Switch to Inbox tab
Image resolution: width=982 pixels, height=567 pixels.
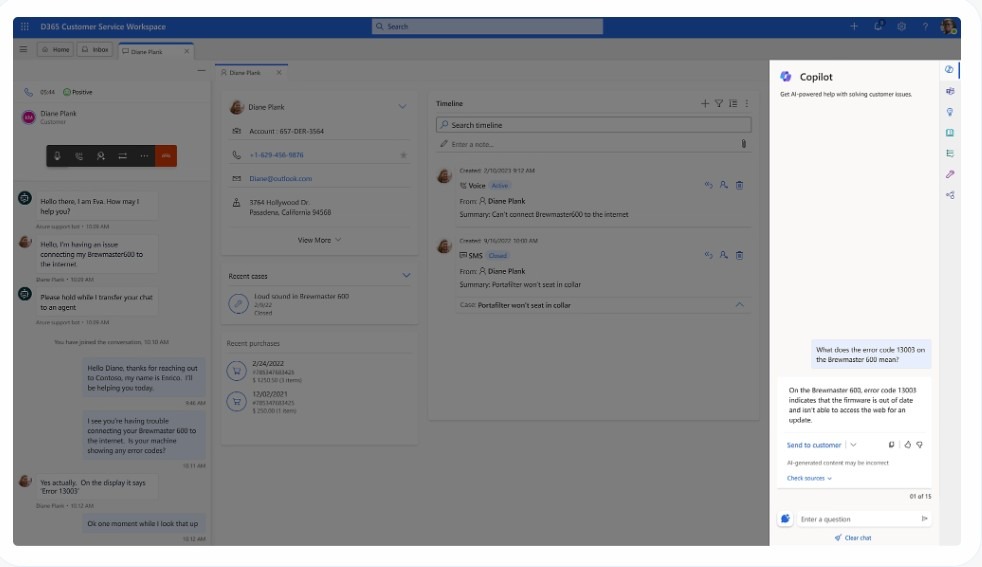click(x=95, y=49)
